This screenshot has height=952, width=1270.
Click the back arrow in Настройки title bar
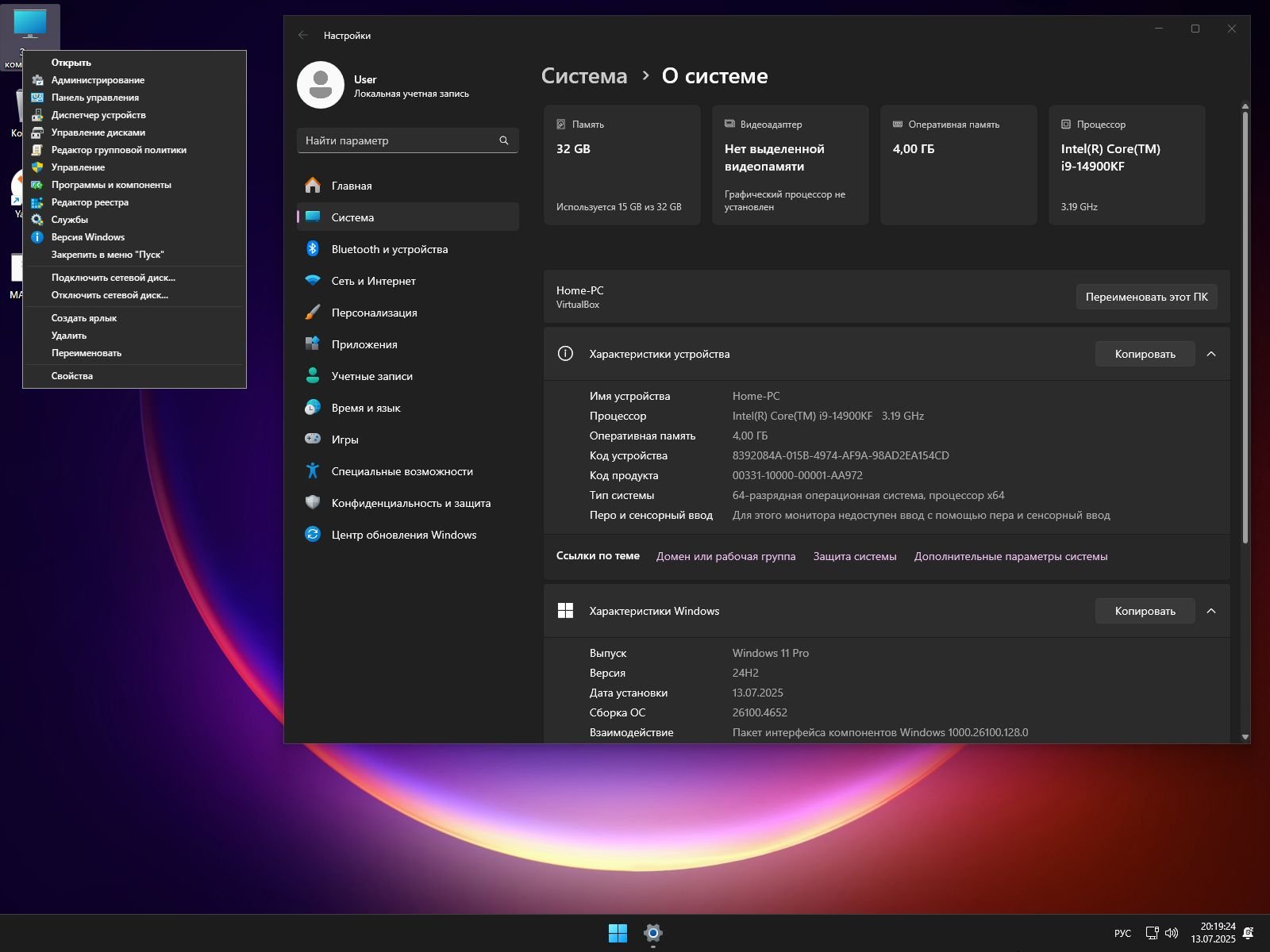click(303, 36)
